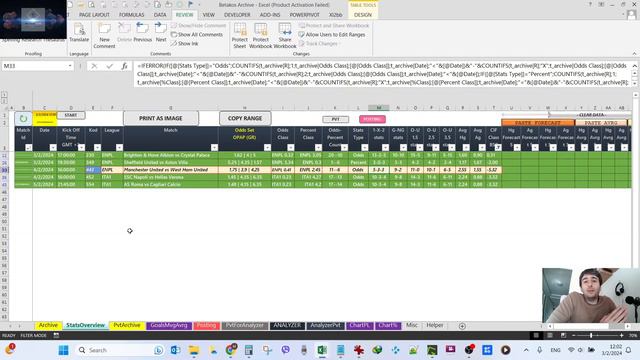Open the DEVELOPER ribbon tab
The image size is (640, 360).
click(x=237, y=15)
